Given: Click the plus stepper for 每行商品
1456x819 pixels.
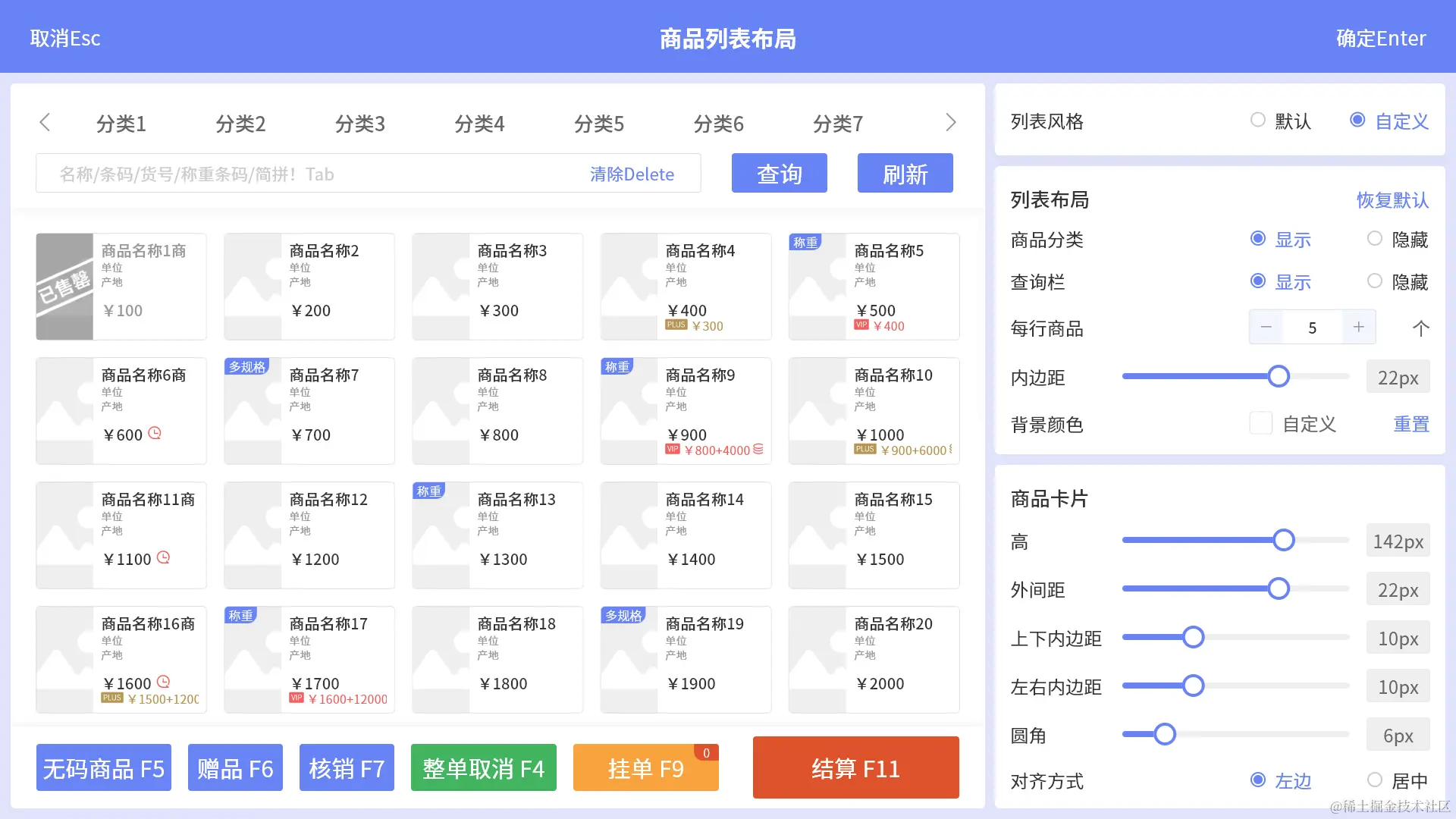Looking at the screenshot, I should (x=1358, y=327).
